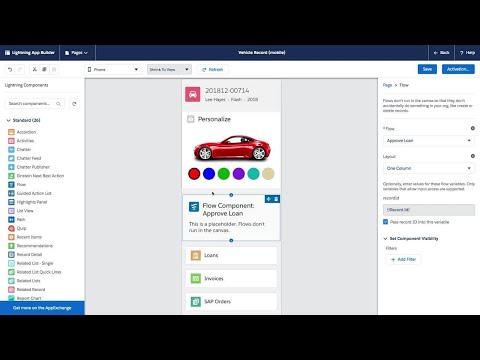Select the red color swatch
Viewport: 480px width, 360px height.
point(194,174)
